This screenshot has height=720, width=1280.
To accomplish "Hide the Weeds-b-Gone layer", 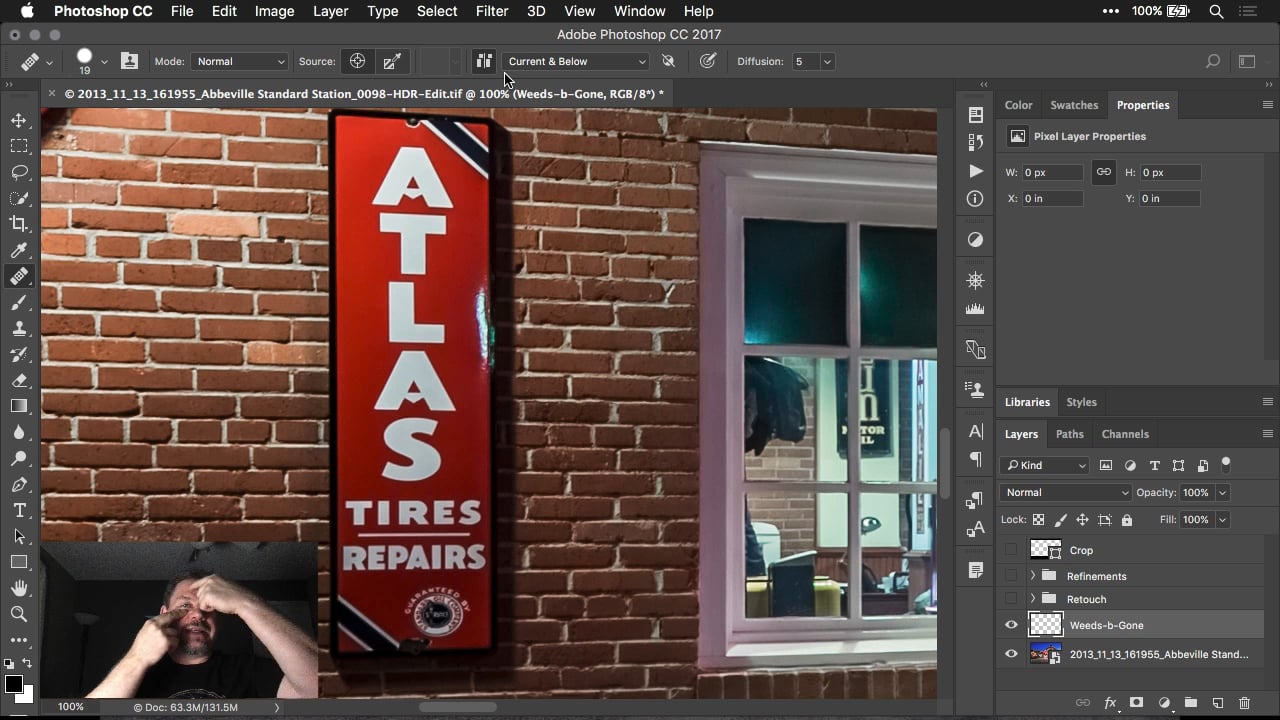I will click(x=1011, y=625).
